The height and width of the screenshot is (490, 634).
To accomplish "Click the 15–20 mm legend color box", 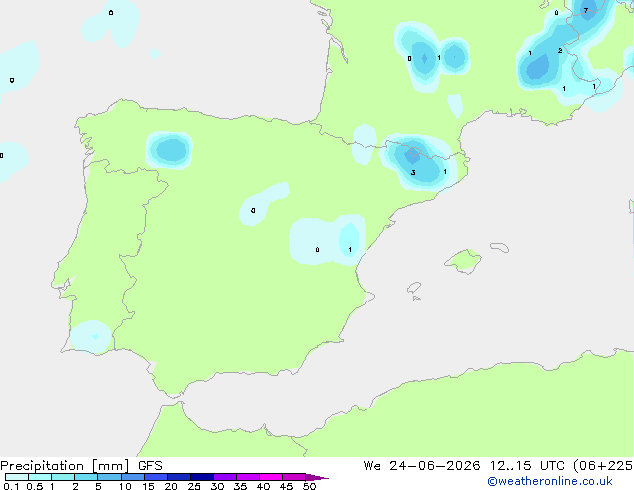I will point(156,477).
